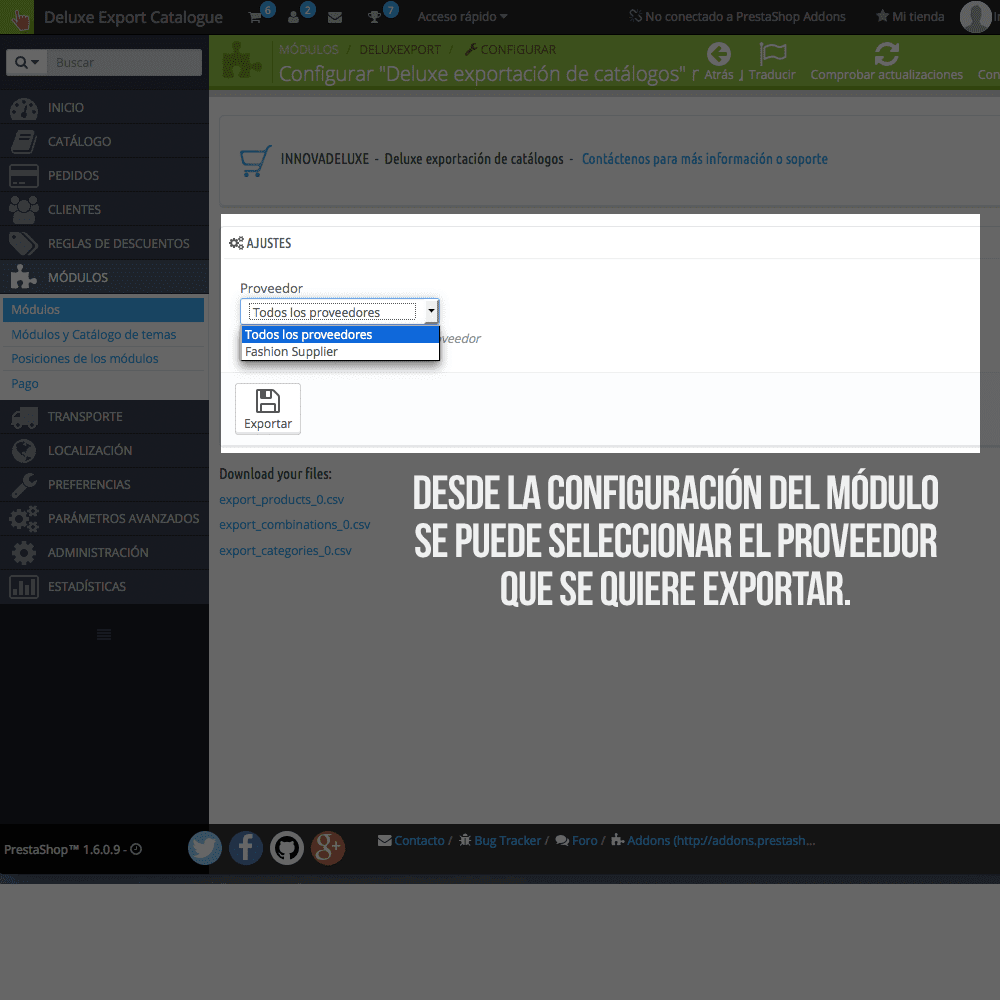Open the shopping cart orders notification icon
The height and width of the screenshot is (1000, 1000).
coord(255,17)
